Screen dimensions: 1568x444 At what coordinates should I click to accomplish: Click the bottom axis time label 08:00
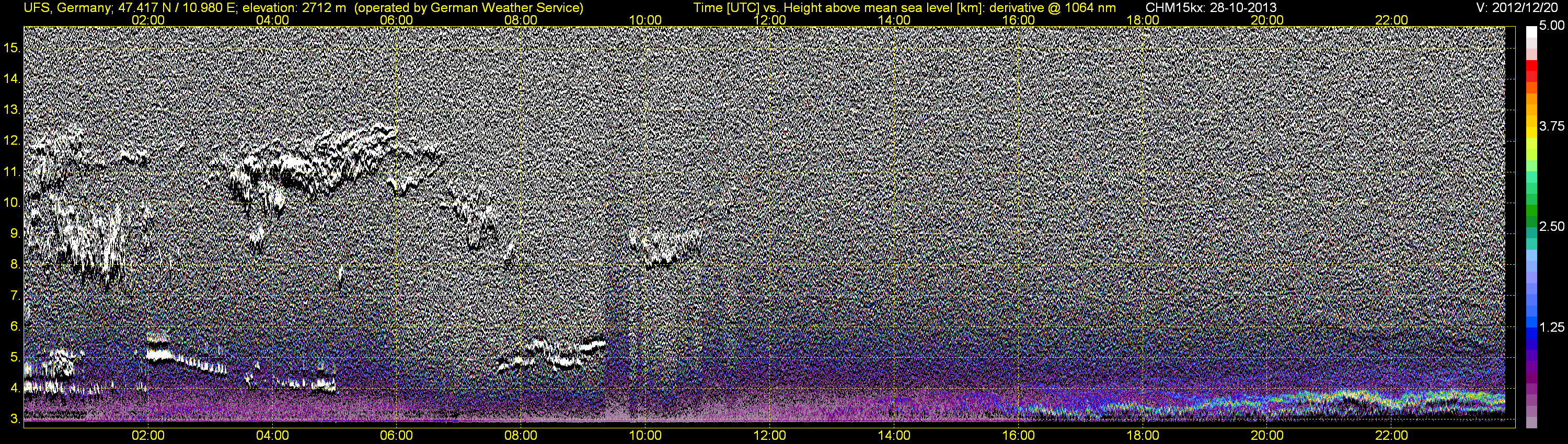[x=521, y=436]
